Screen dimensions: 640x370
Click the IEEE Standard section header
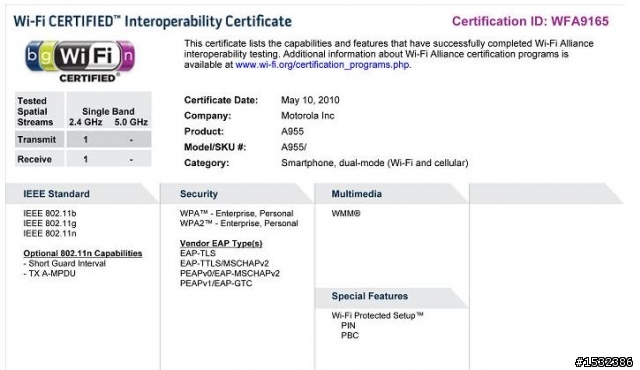click(x=56, y=194)
